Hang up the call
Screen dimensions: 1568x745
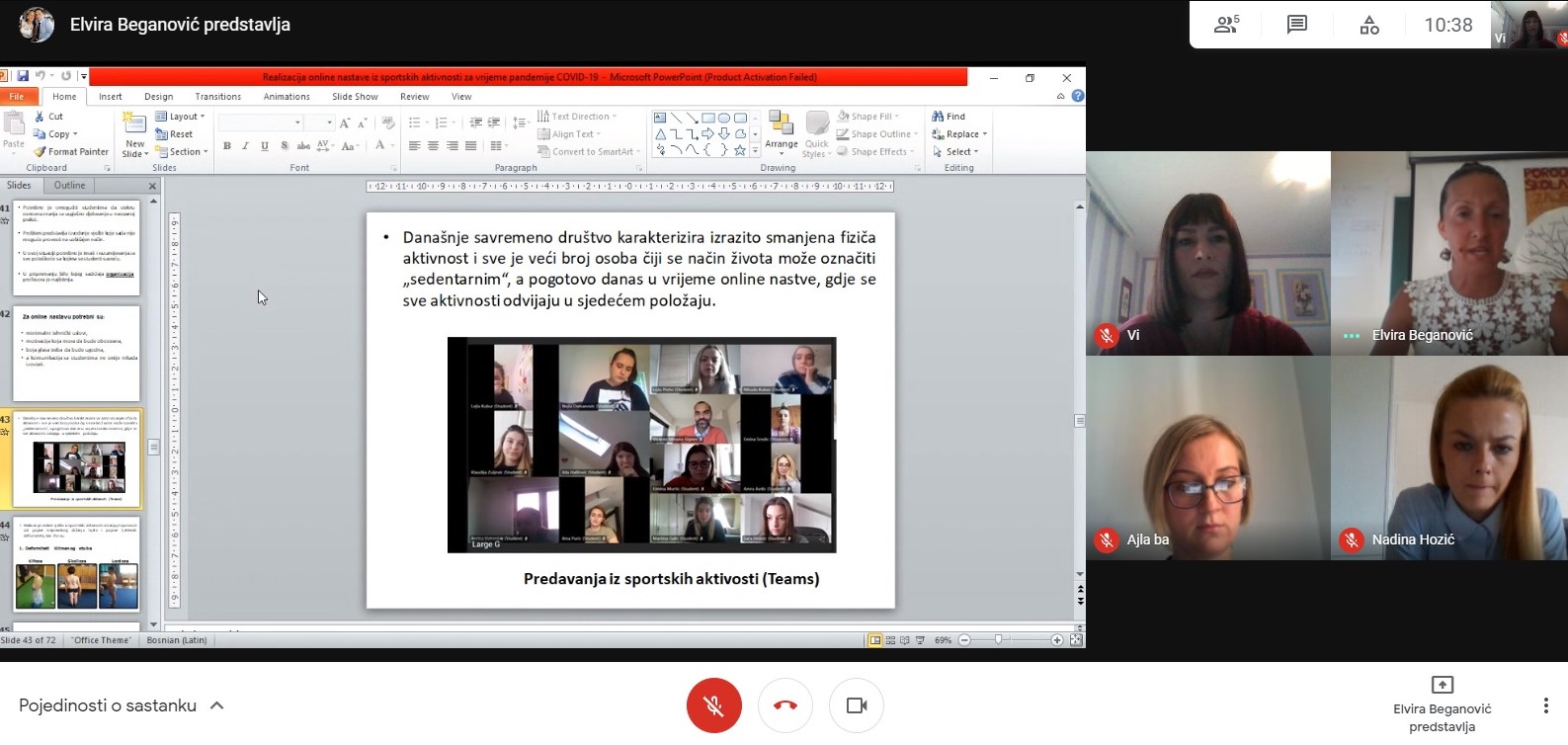coord(785,705)
